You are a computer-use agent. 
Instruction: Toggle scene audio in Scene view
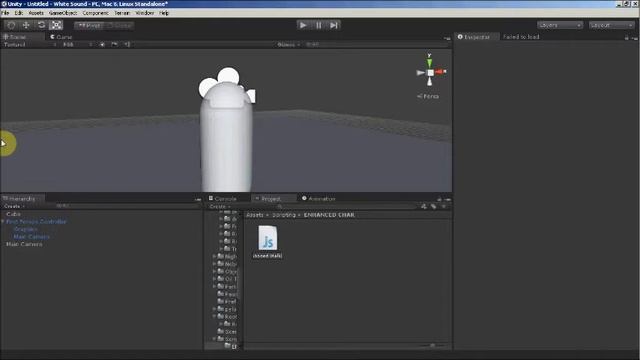pos(127,44)
